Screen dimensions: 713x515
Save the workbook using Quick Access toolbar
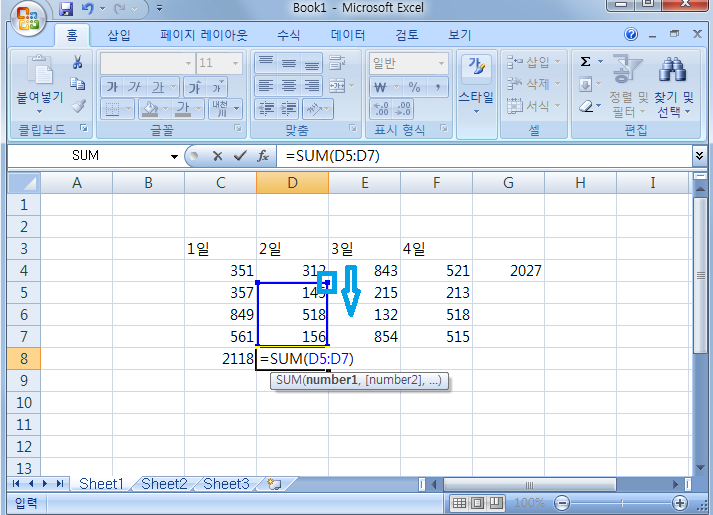coord(66,9)
